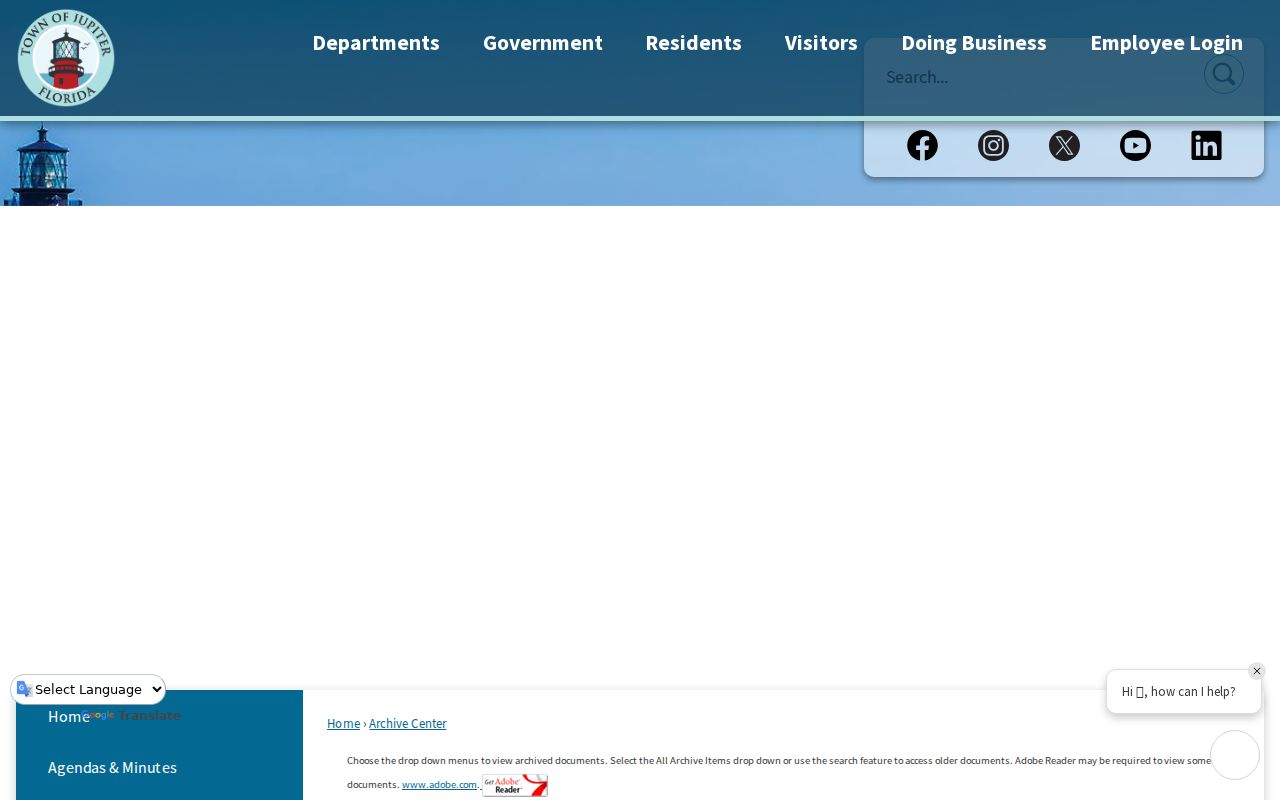Screen dimensions: 1280x800
Task: Click the Employee Login link
Action: click(x=1166, y=43)
